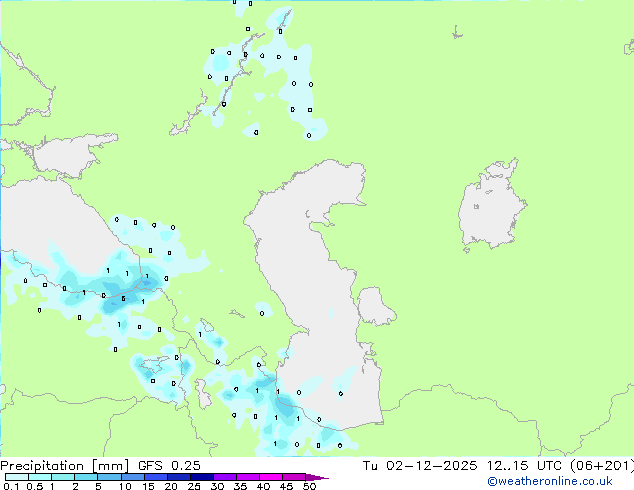
Task: Click the '12..15 UTC' time range text
Action: [524, 466]
